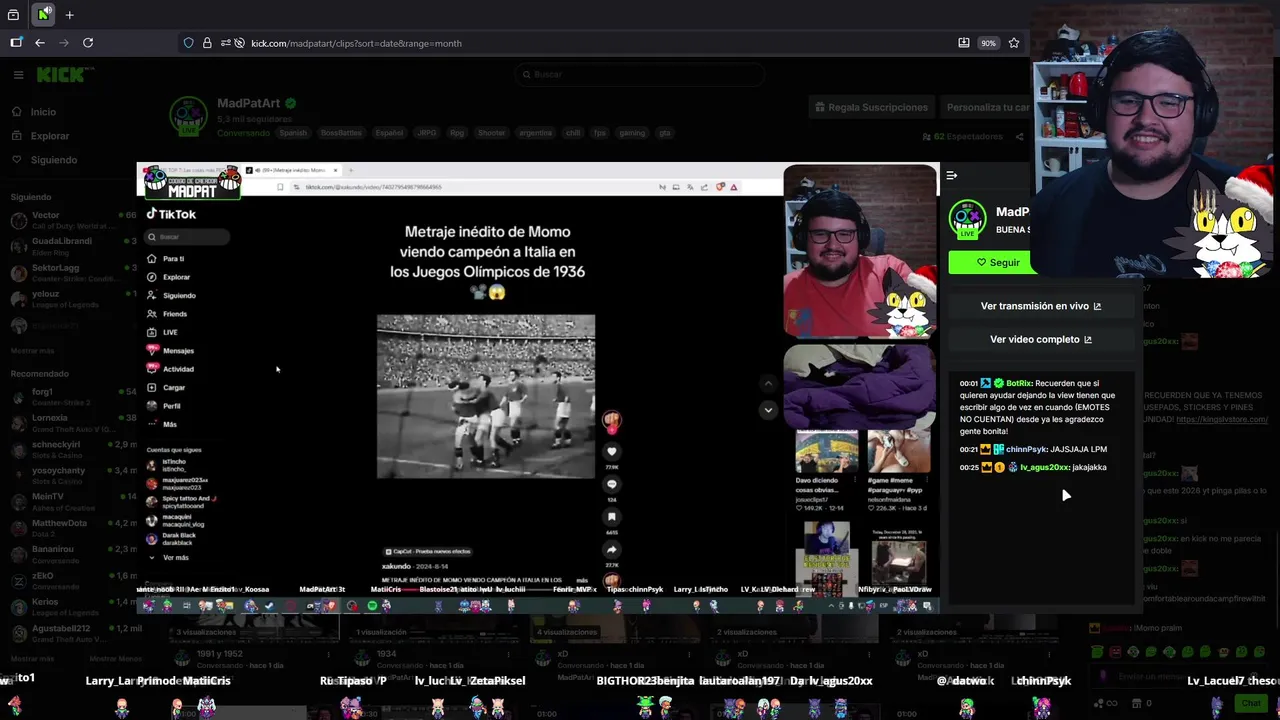Screen dimensions: 1280x720
Task: Click the Regala Suscripciones button
Action: 871,107
